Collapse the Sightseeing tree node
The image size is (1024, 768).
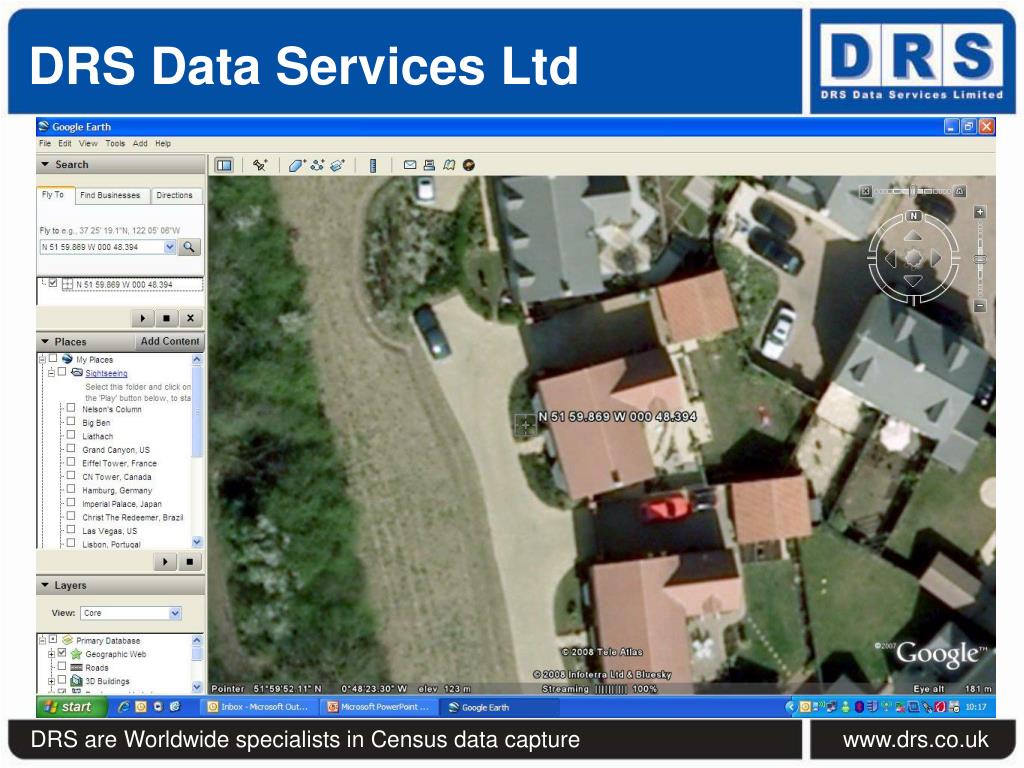[x=51, y=373]
